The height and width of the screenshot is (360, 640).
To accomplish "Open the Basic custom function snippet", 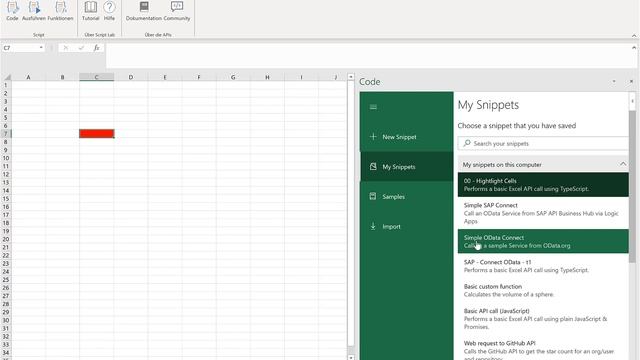I will [x=543, y=290].
